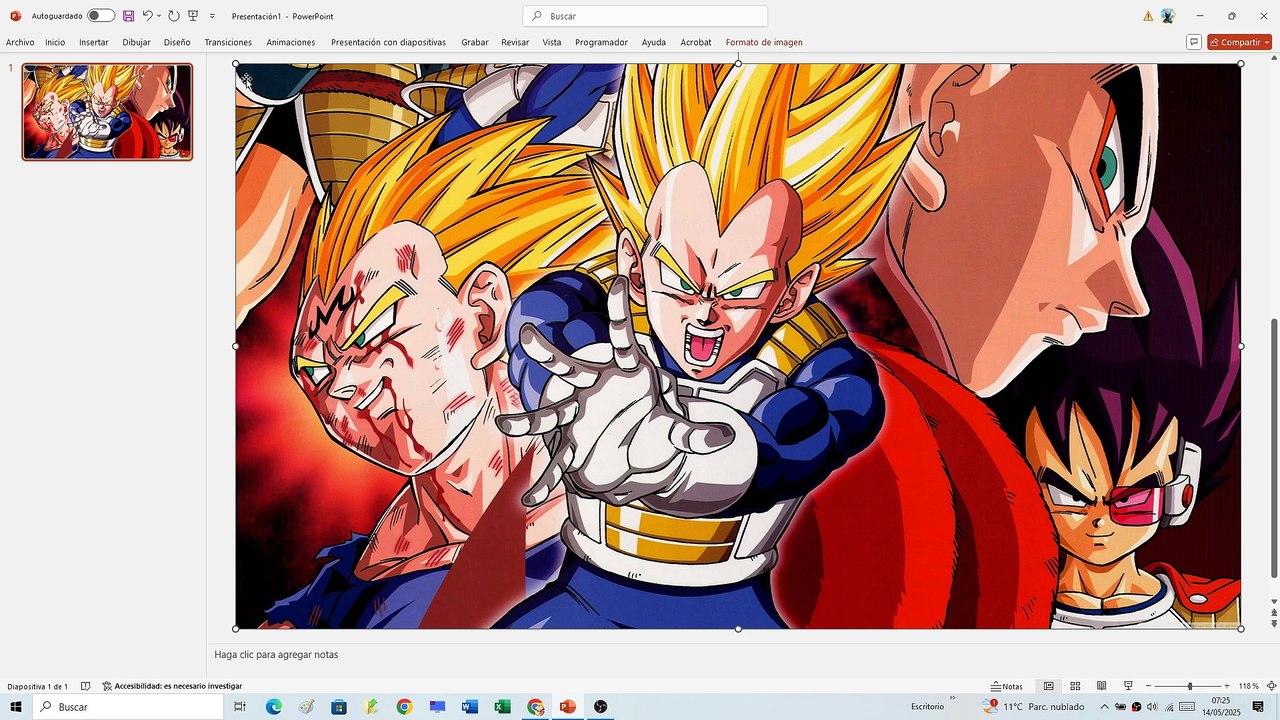Screen dimensions: 1280x720
Task: Open OBS Studio from taskbar
Action: tap(600, 707)
